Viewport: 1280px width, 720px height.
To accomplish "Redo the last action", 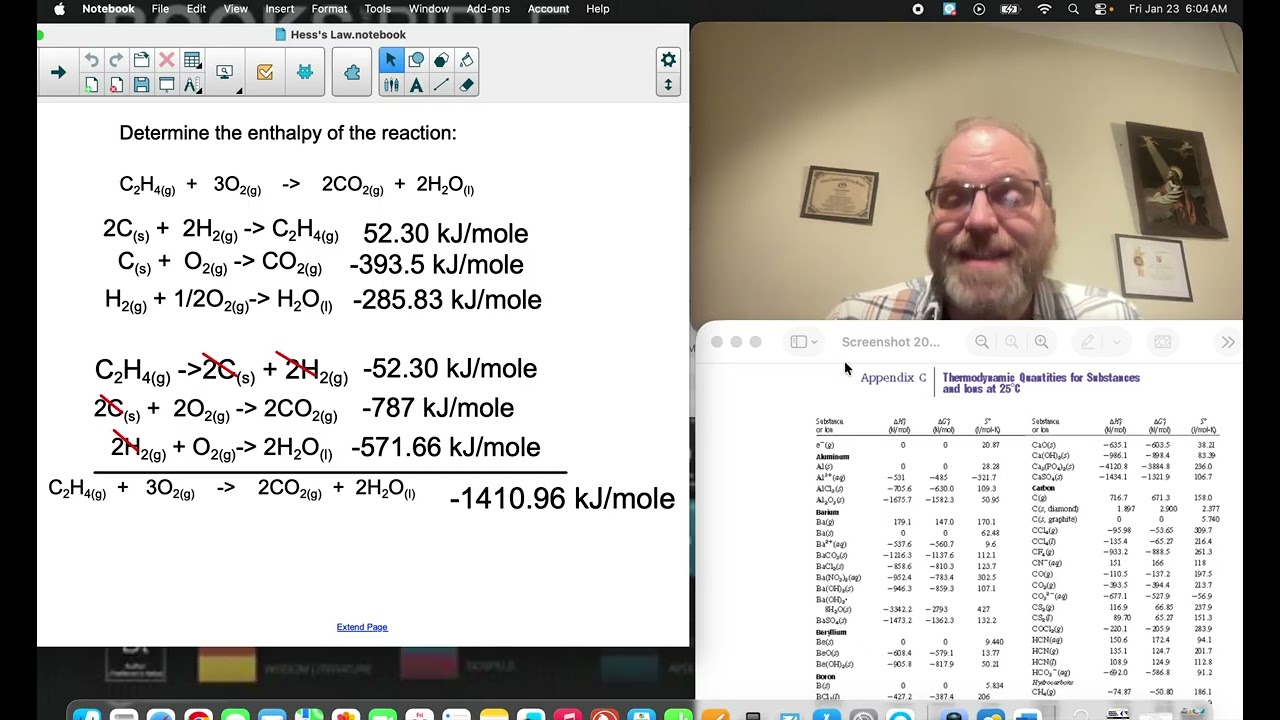I will (x=116, y=60).
